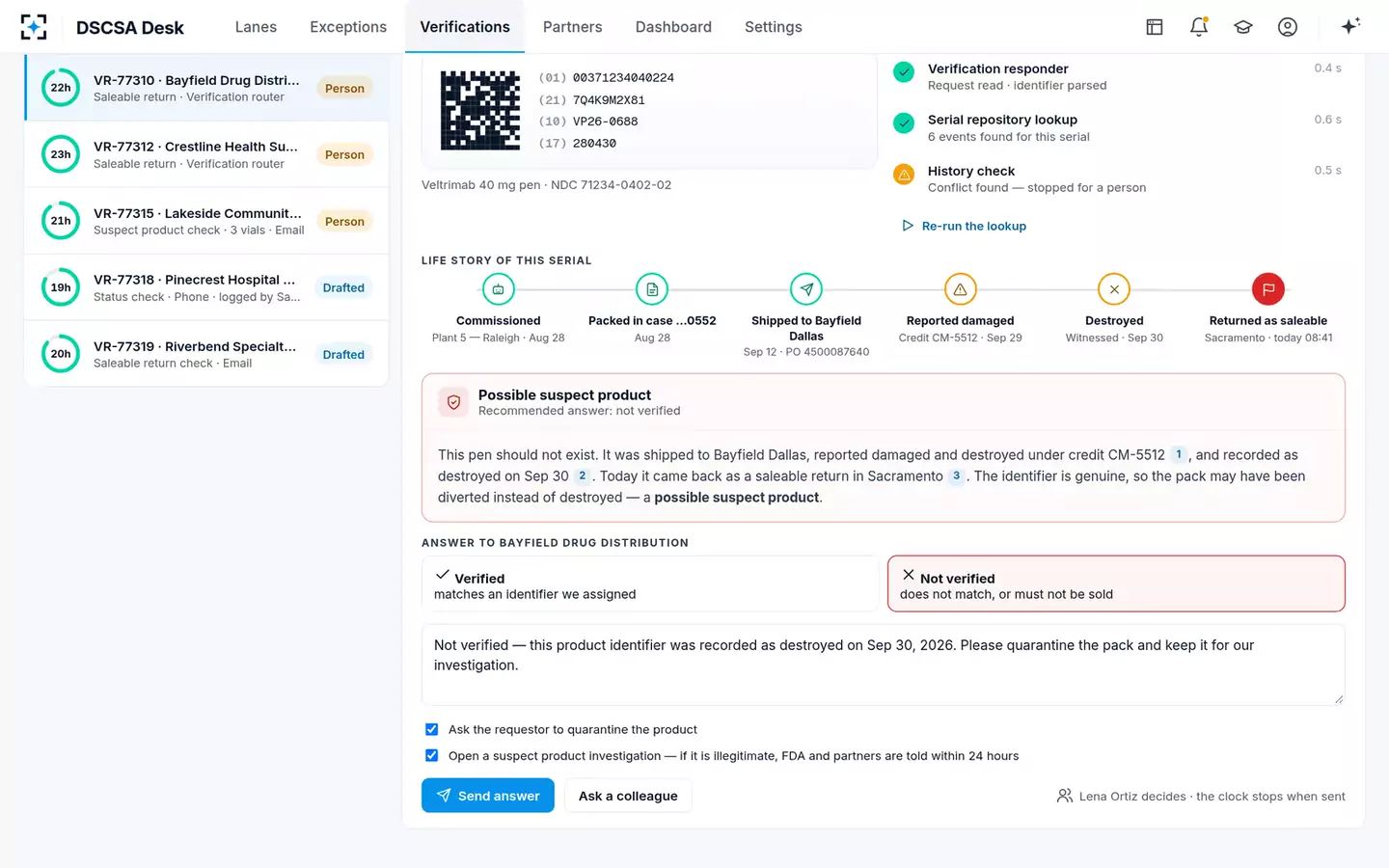Click the Person badge on VR-77315
The image size is (1389, 868).
pos(344,221)
